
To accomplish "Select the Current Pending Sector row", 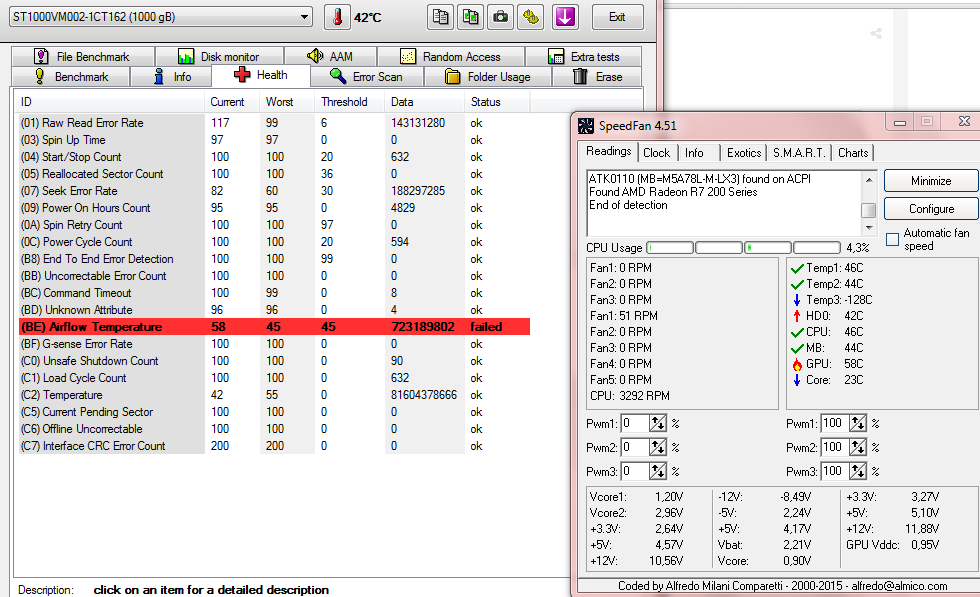I will [x=274, y=412].
